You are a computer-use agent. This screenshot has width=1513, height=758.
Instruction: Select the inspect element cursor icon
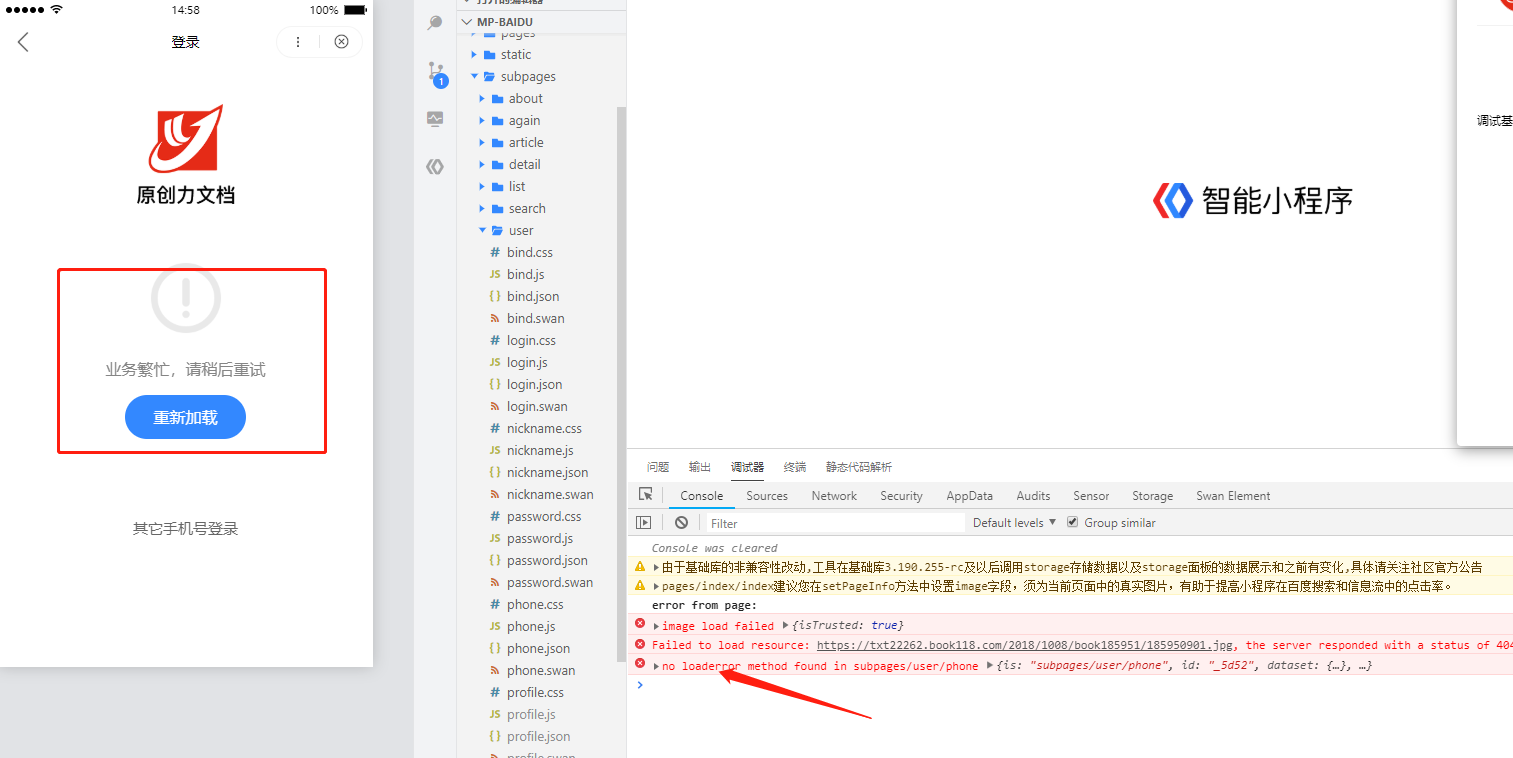tap(646, 495)
